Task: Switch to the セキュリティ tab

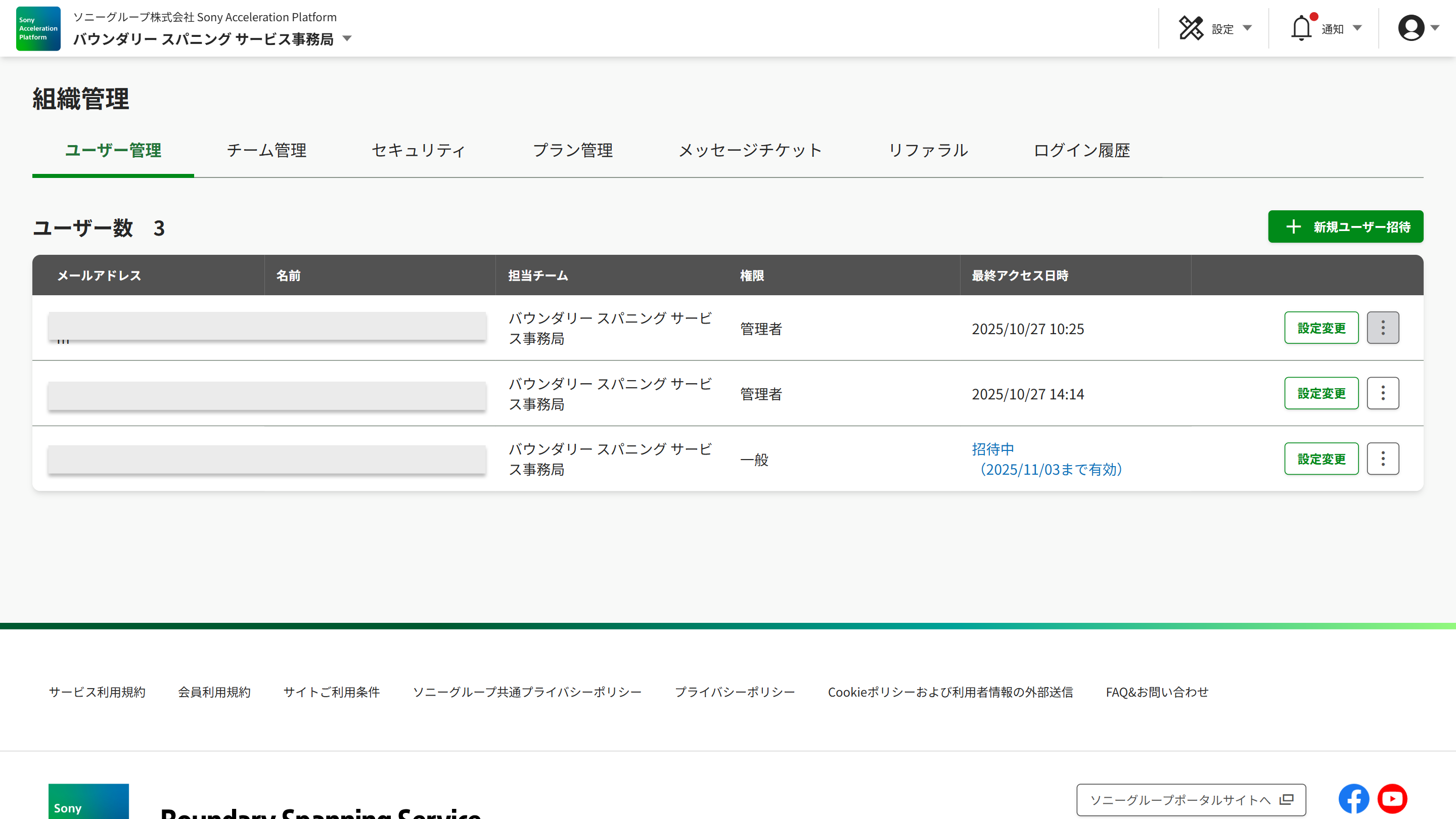Action: pos(419,150)
